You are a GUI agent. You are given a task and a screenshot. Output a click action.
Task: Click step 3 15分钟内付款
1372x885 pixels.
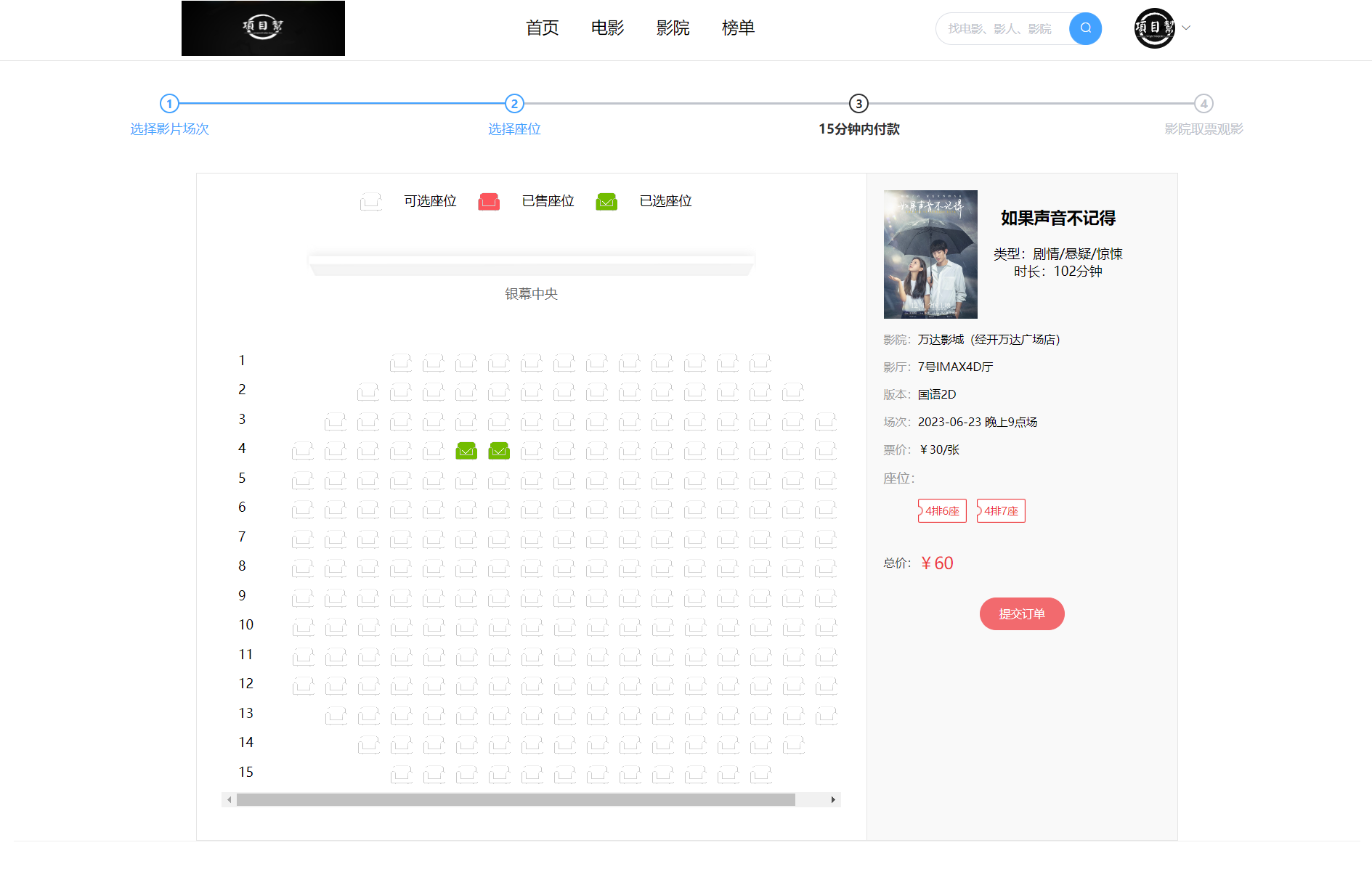[x=858, y=116]
